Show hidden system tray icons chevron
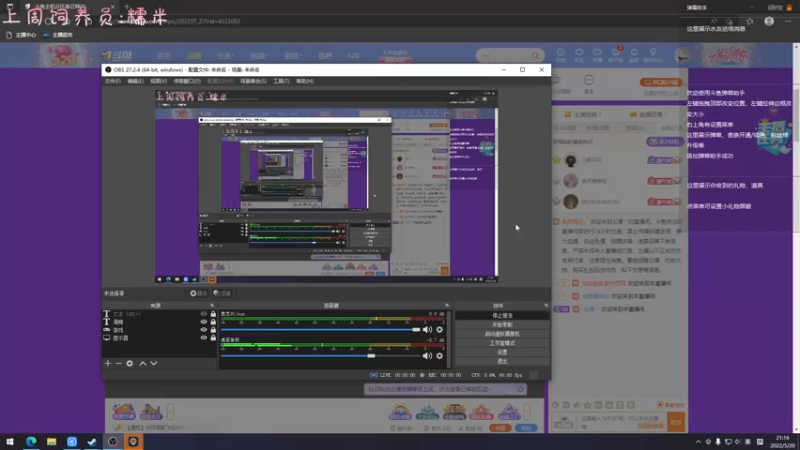This screenshot has height=450, width=800. coord(698,442)
